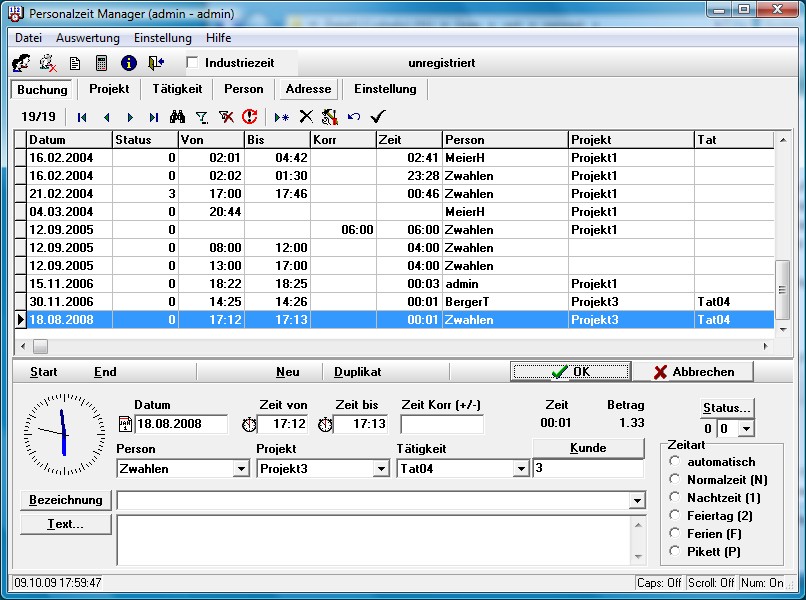Select the Ferien (F) option
This screenshot has height=600, width=806.
coord(674,533)
